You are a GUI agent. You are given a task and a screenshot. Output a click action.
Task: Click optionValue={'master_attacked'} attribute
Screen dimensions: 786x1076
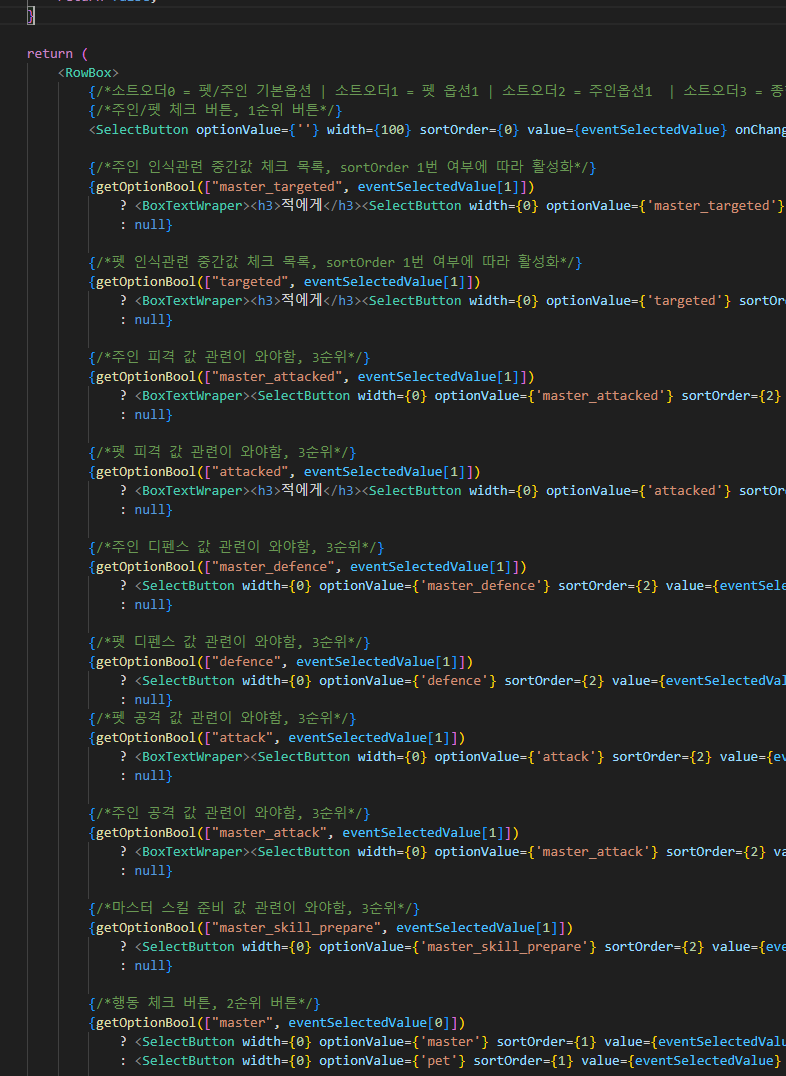(554, 396)
